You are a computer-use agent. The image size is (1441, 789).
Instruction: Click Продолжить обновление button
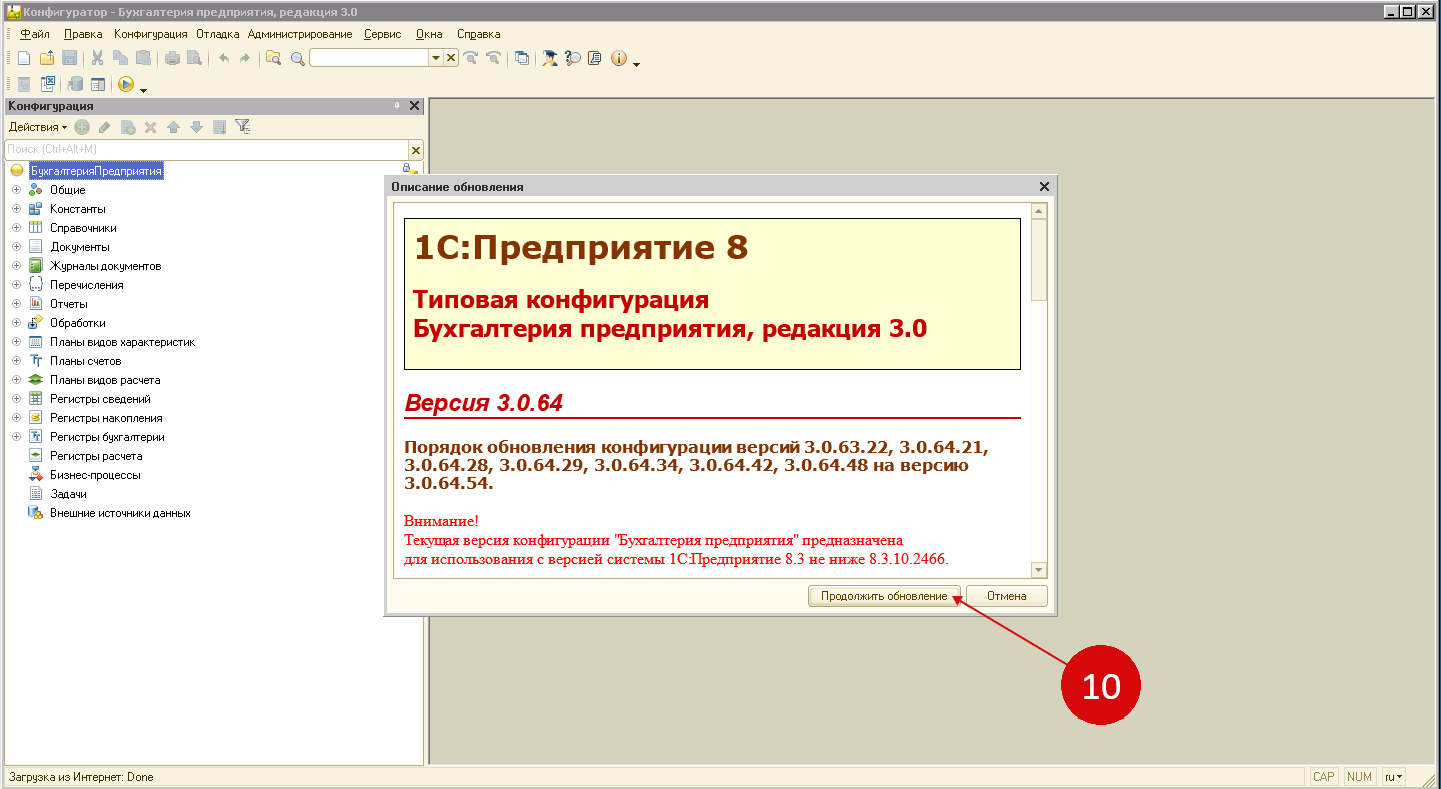[884, 596]
